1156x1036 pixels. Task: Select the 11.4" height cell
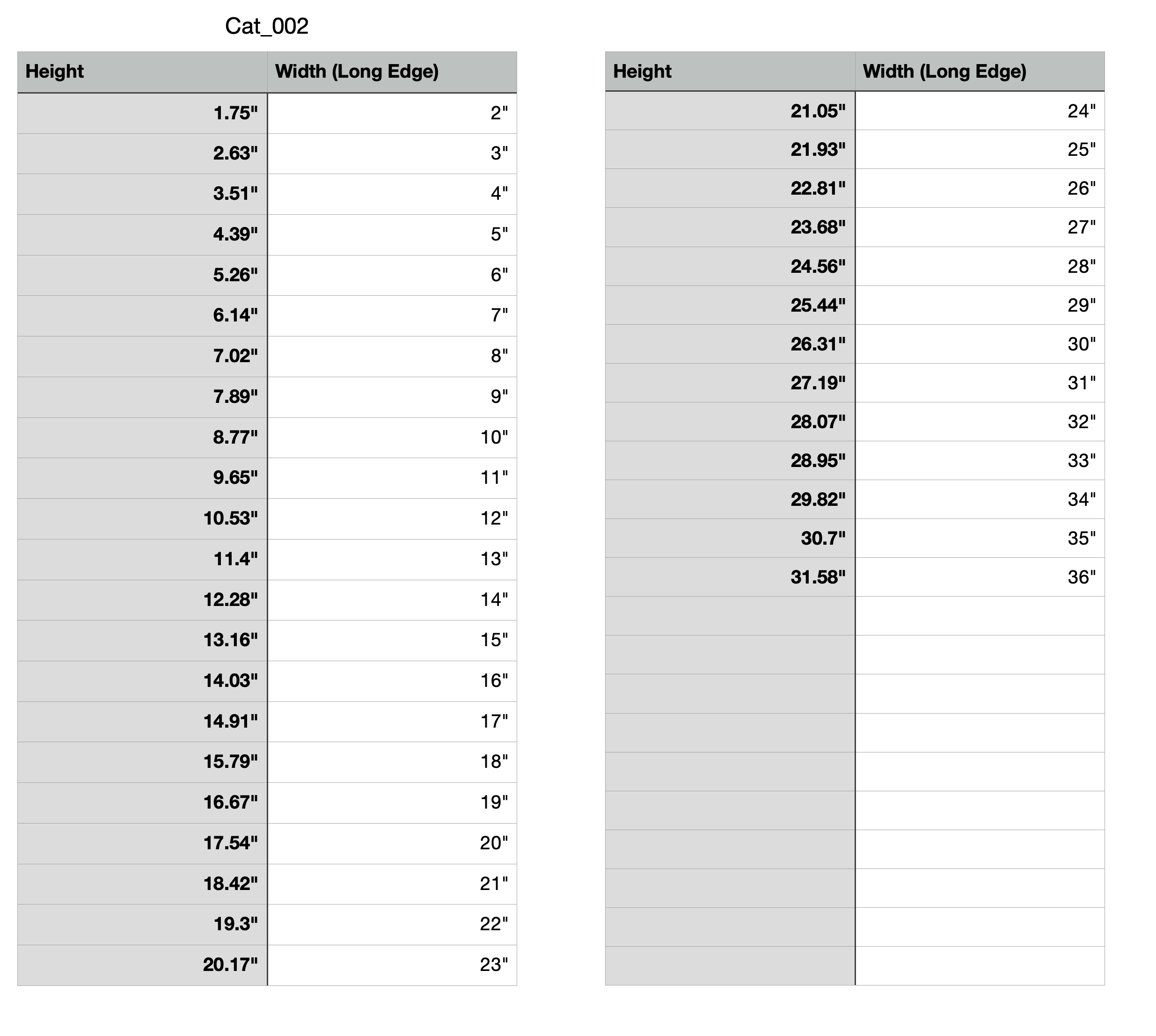[142, 559]
